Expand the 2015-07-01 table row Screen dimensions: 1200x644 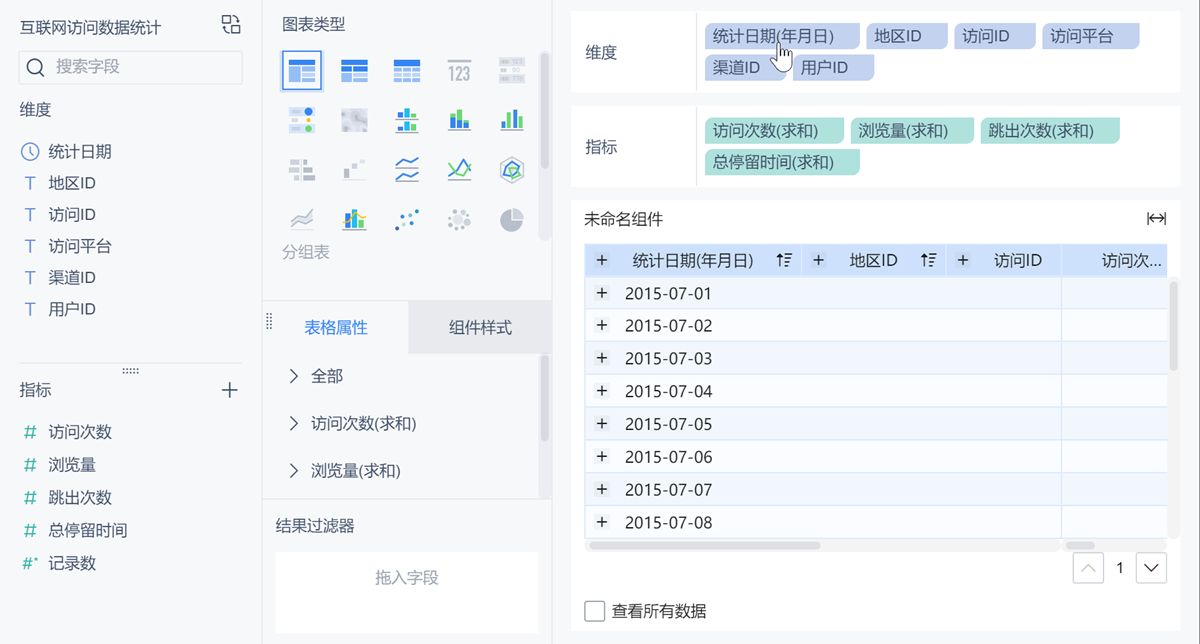coord(602,293)
